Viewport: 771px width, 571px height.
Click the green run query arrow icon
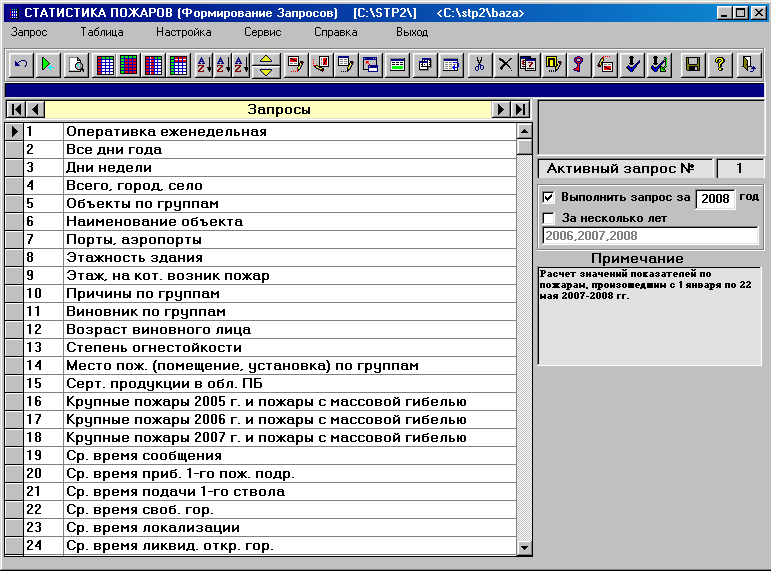click(x=48, y=65)
